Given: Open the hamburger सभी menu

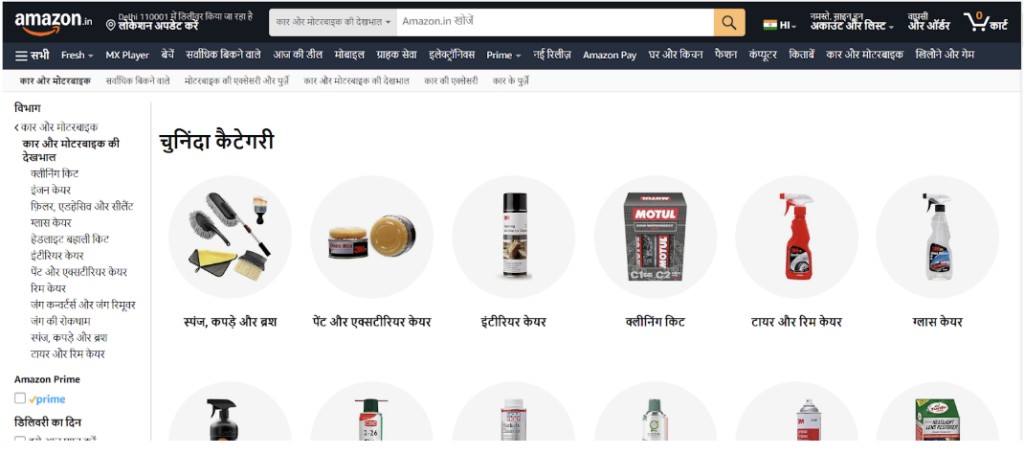Looking at the screenshot, I should click(32, 56).
